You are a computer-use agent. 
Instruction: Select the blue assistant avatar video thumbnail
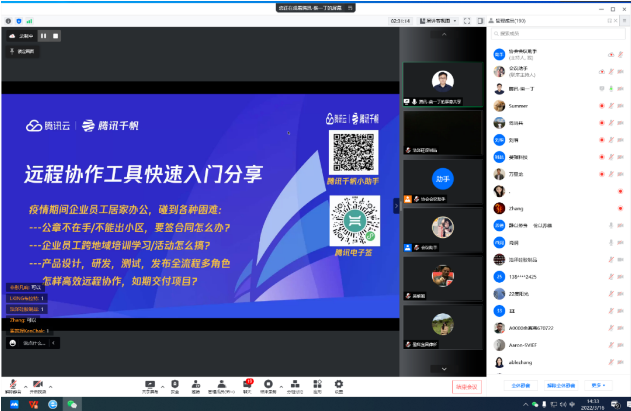[x=443, y=181]
